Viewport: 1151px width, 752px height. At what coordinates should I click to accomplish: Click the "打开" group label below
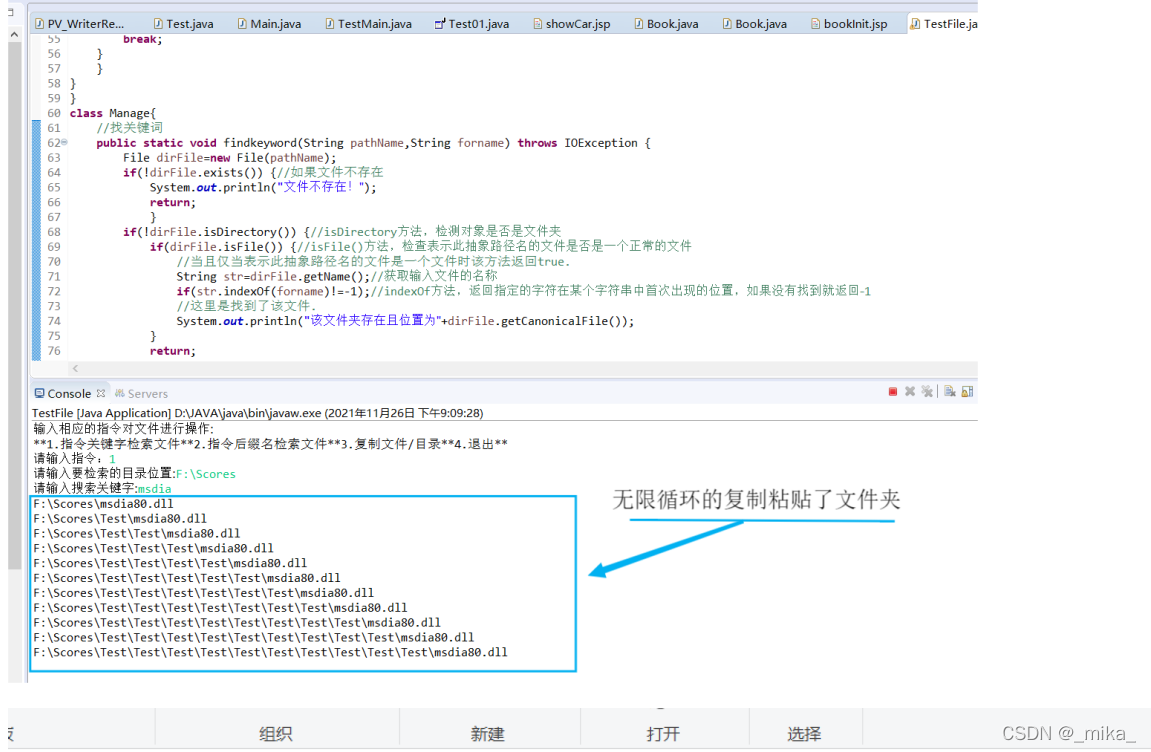tap(663, 734)
